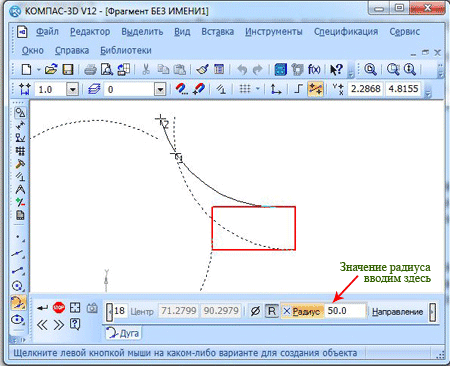450x366 pixels.
Task: Toggle the second magnet disable-snaps icon
Action: point(199,89)
